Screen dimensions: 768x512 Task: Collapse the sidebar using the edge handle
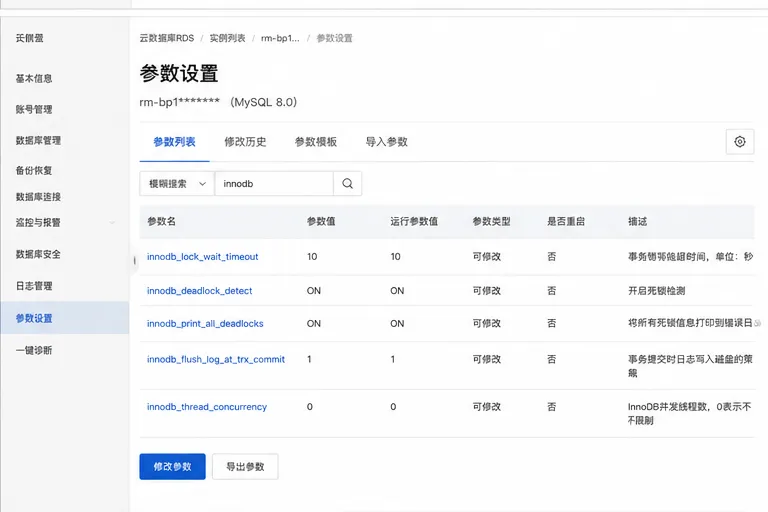pyautogui.click(x=134, y=260)
